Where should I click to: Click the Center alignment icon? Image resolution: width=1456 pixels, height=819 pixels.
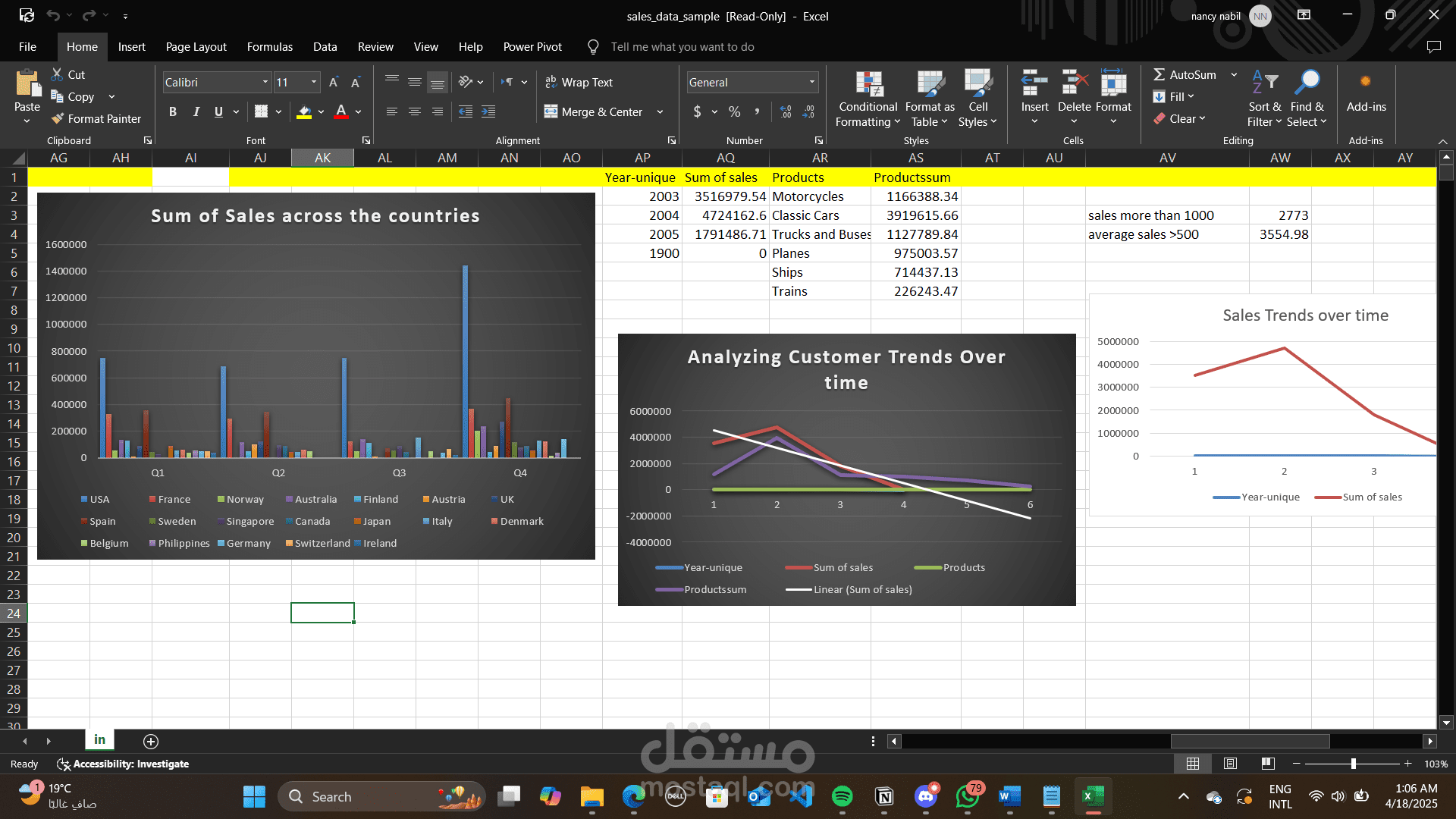(414, 111)
